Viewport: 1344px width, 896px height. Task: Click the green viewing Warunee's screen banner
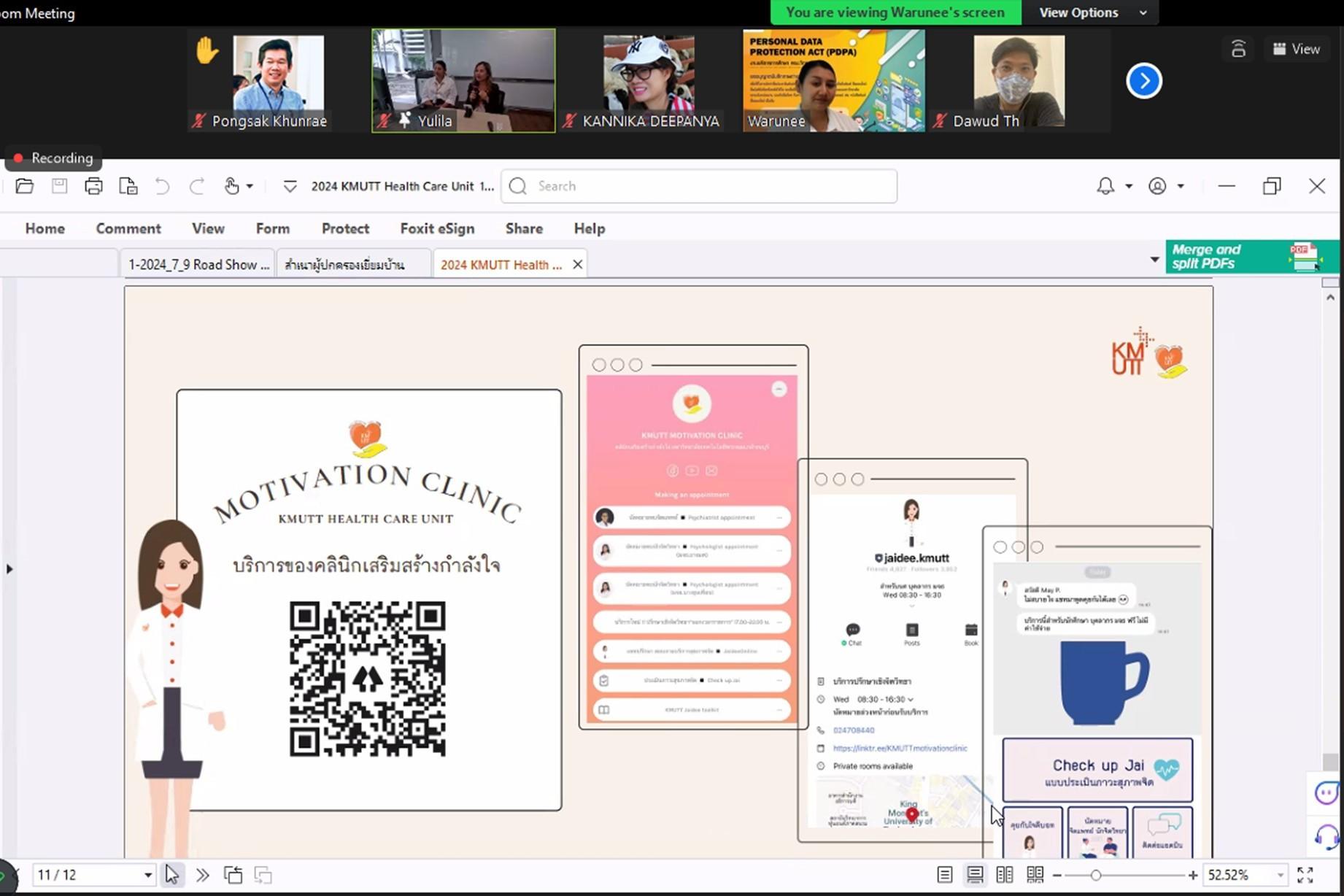click(x=895, y=12)
